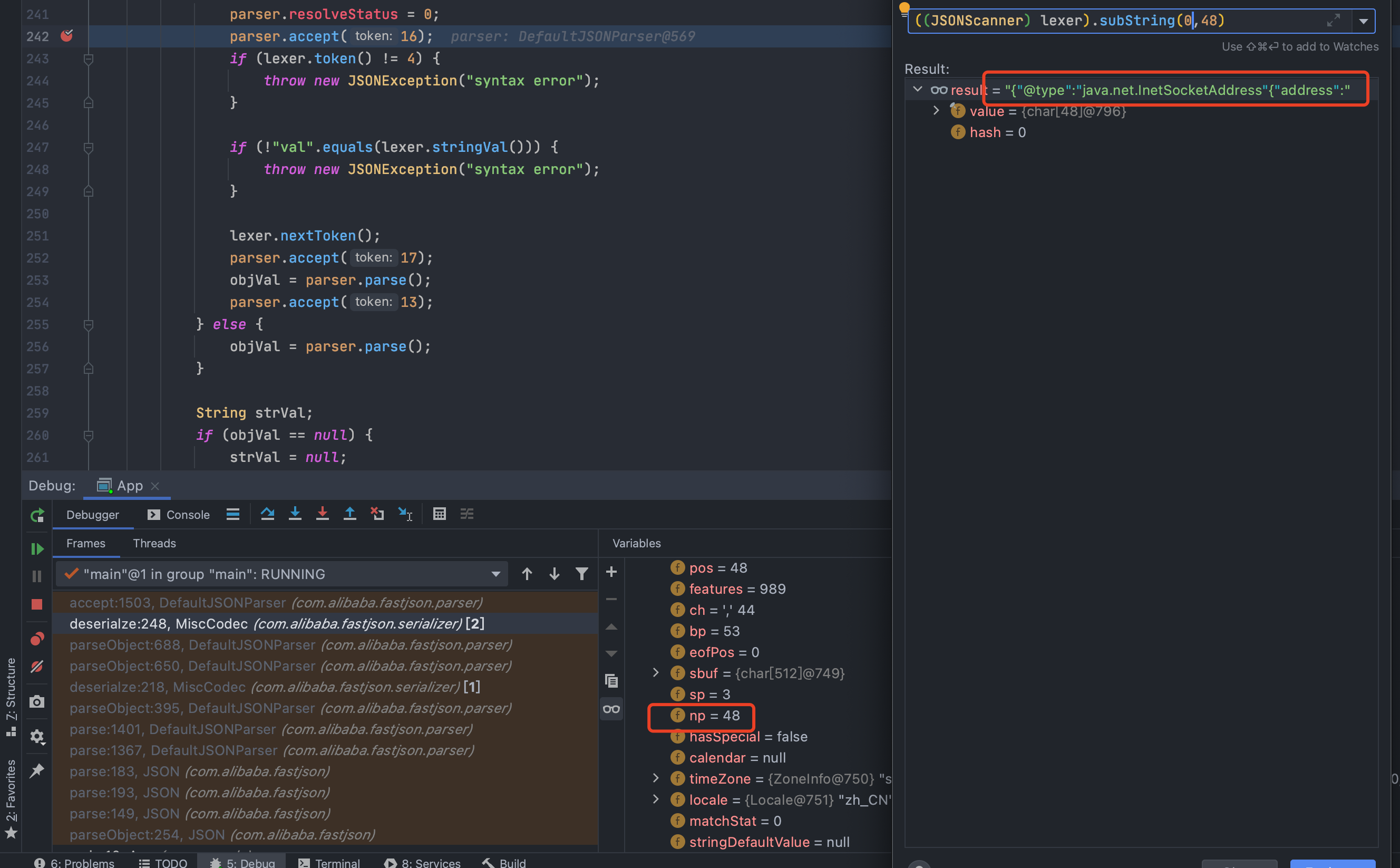1400x868 pixels.
Task: Open Evaluate Expression calculator icon
Action: pos(440,514)
